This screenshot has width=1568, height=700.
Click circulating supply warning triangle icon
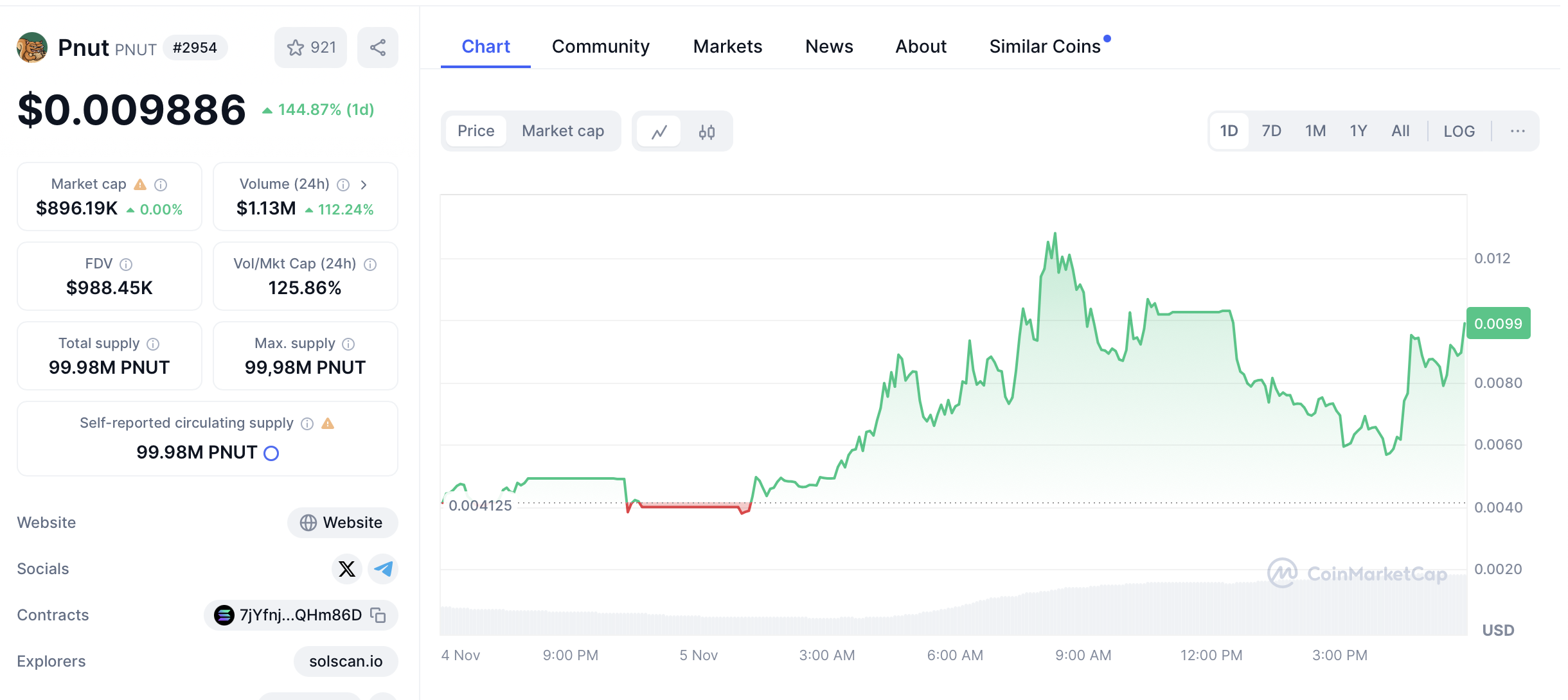click(328, 423)
